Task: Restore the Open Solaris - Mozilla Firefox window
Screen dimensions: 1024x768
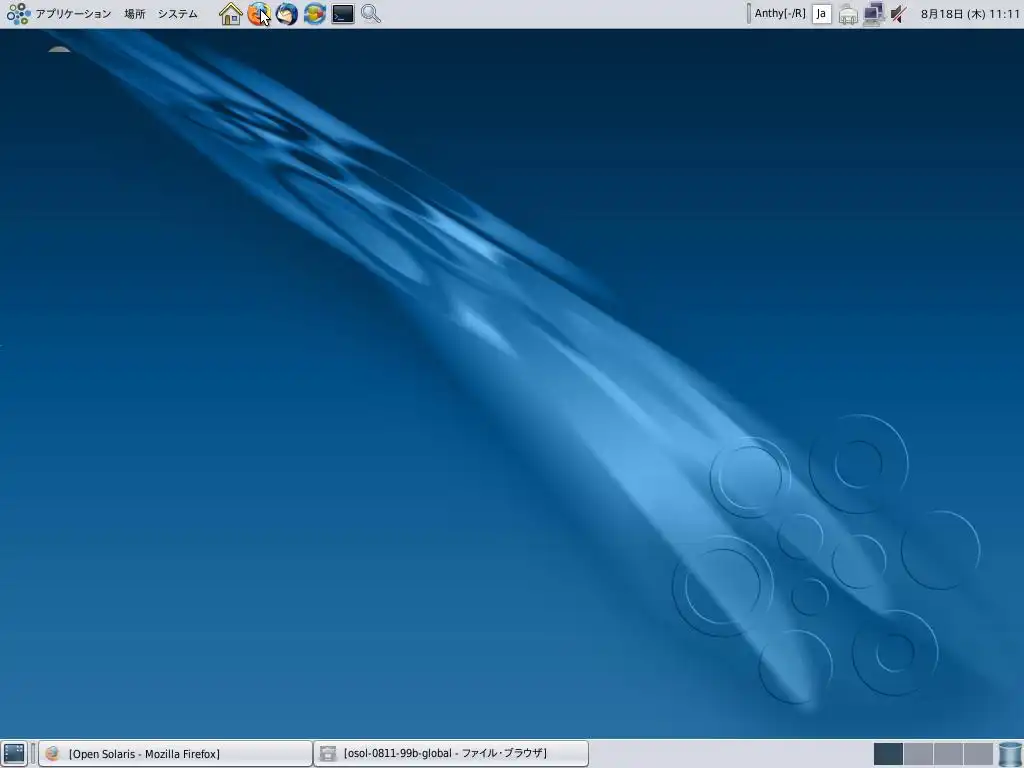Action: (x=175, y=754)
